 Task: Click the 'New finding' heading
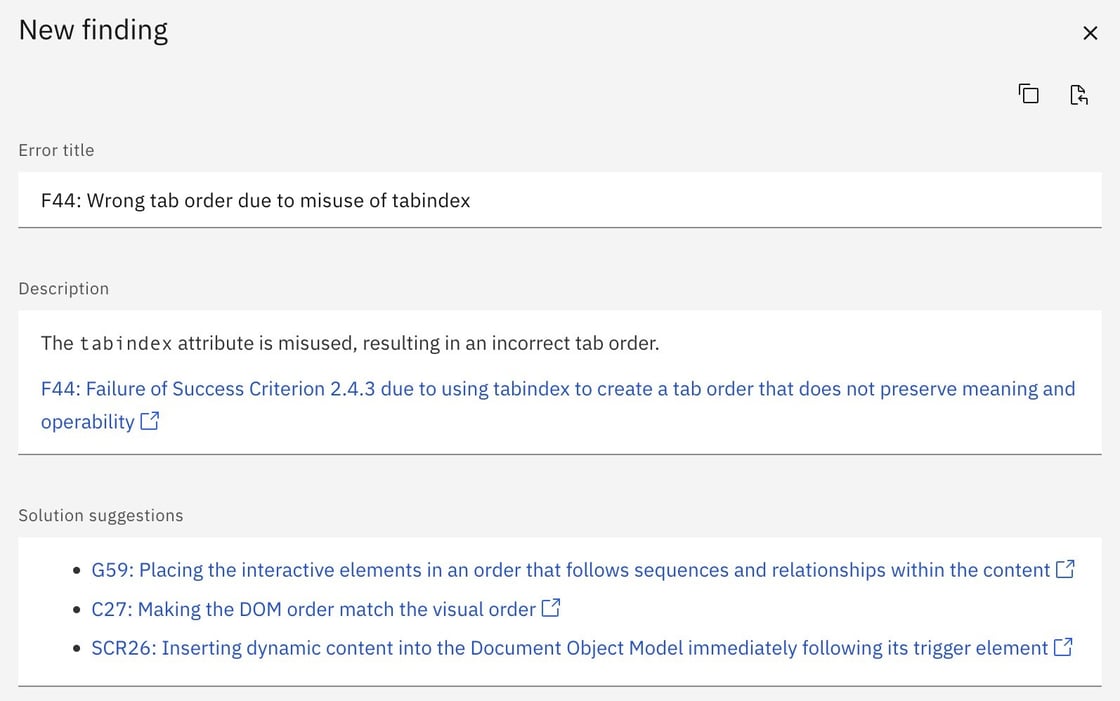(x=93, y=30)
